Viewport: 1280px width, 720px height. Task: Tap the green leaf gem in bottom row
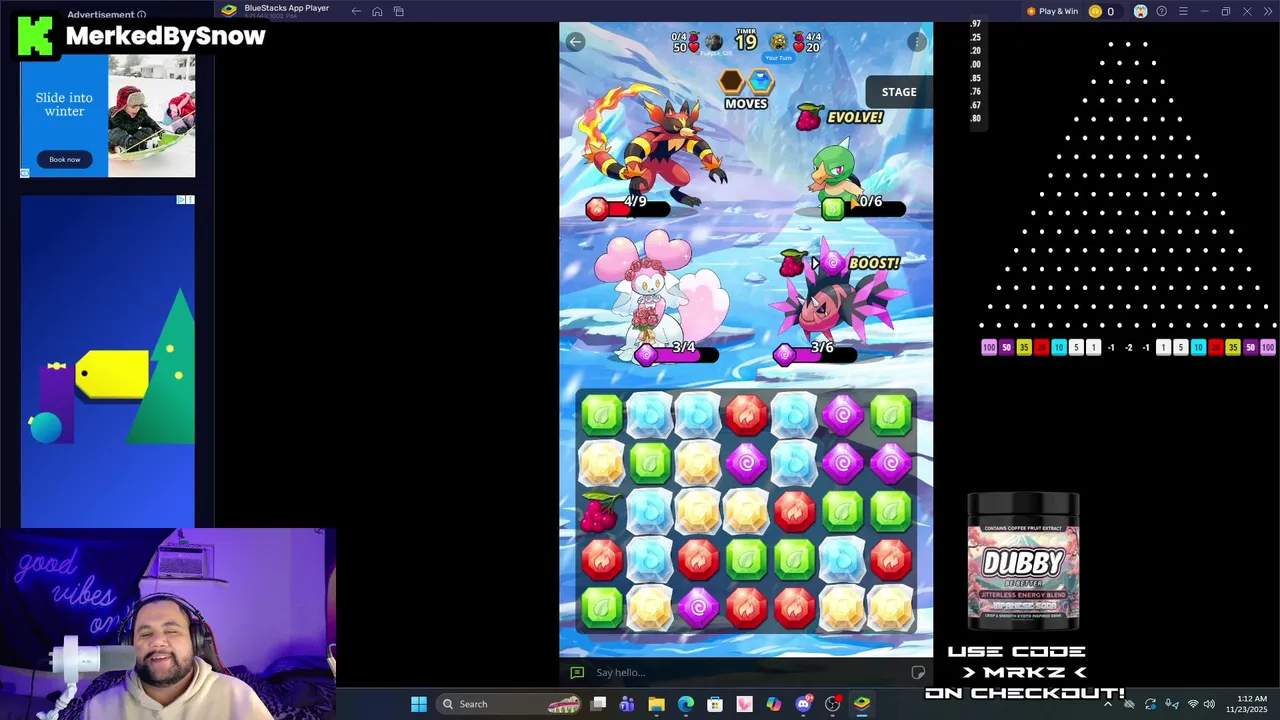click(x=602, y=607)
